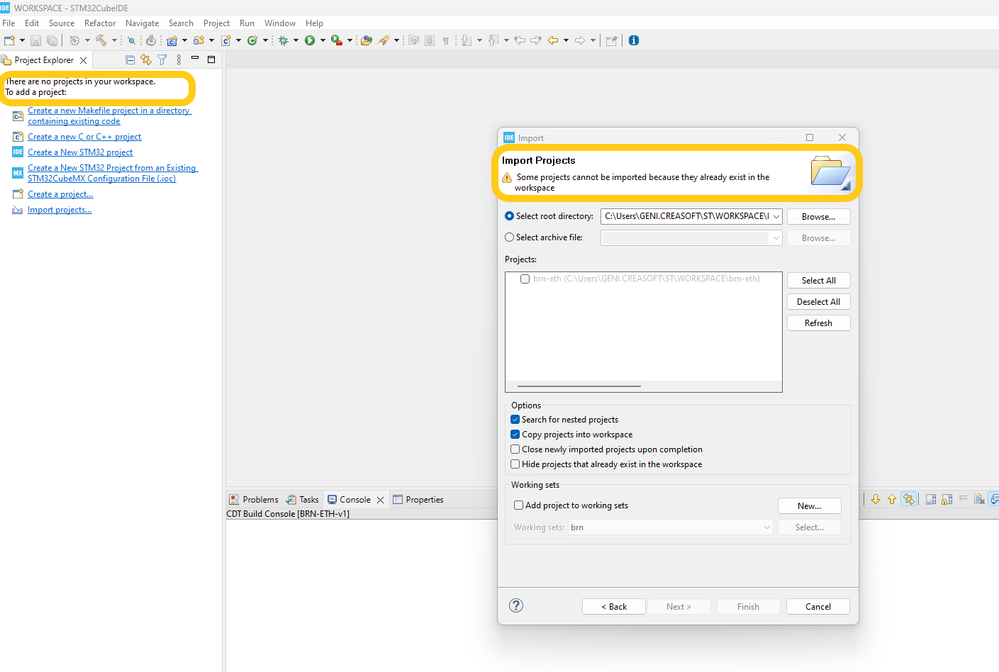This screenshot has height=672, width=999.
Task: Click the External Tools run icon
Action: [x=336, y=40]
